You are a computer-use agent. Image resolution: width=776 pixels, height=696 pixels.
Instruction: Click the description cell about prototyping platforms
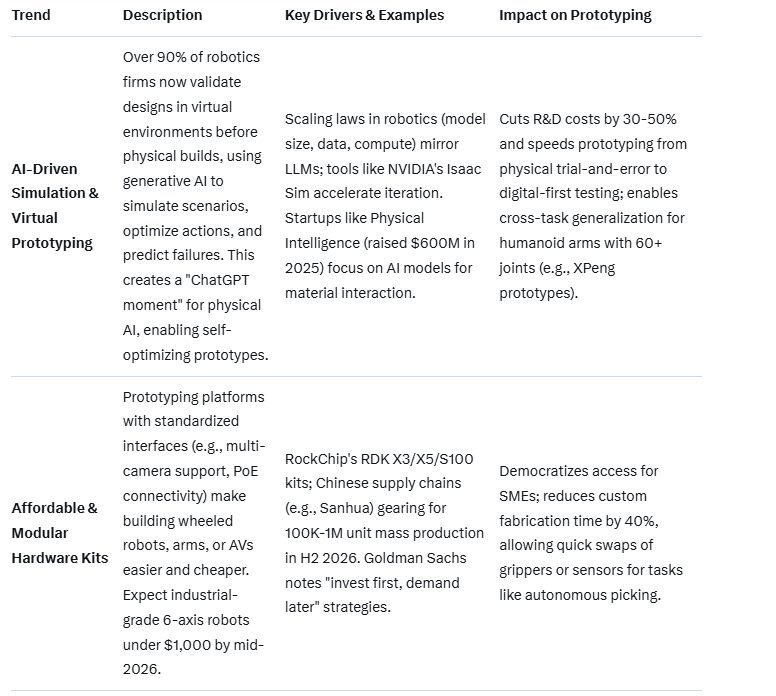point(190,532)
